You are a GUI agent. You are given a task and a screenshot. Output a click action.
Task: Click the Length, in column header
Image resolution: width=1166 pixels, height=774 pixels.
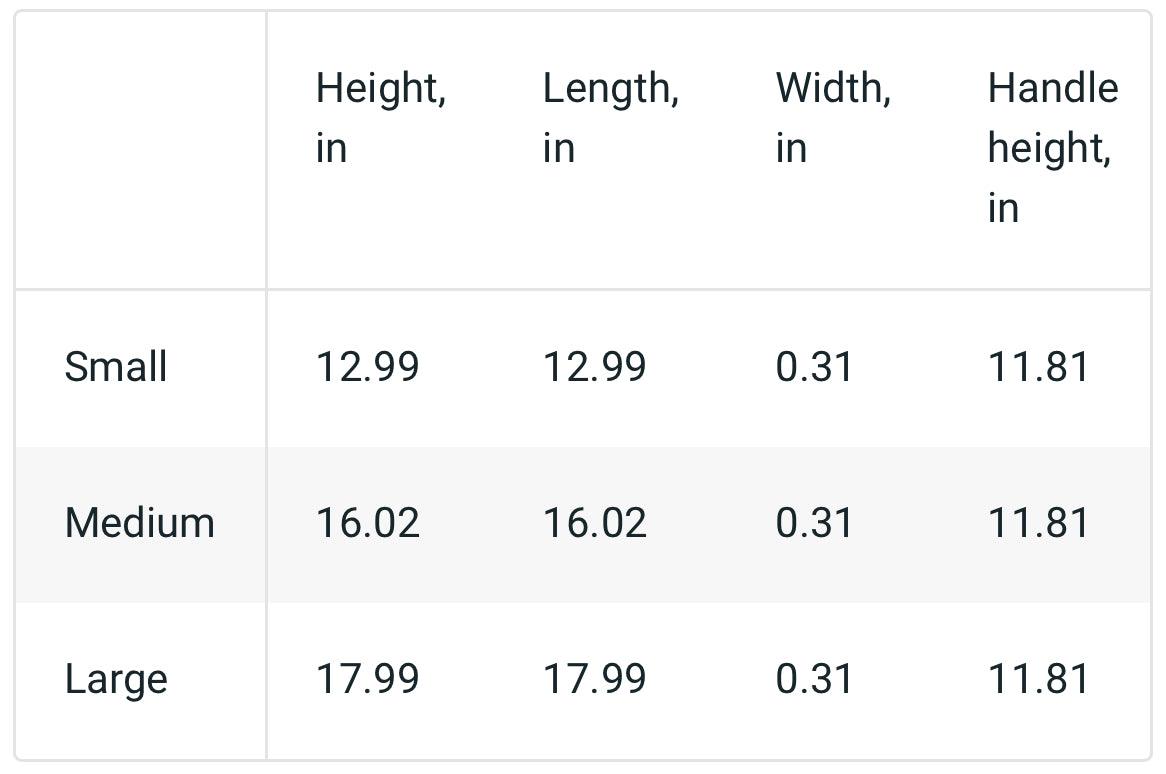[x=610, y=118]
